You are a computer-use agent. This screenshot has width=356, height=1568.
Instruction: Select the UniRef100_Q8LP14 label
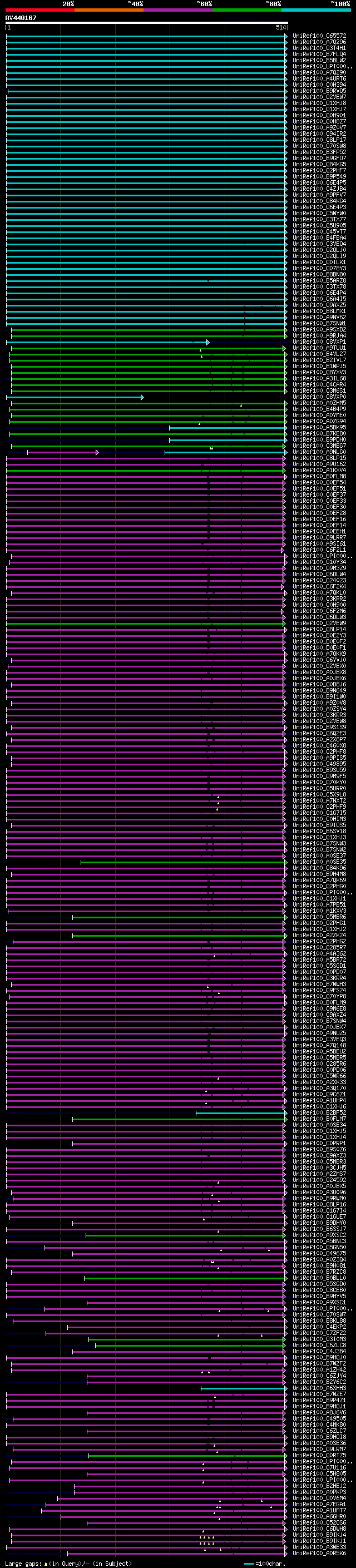(319, 630)
